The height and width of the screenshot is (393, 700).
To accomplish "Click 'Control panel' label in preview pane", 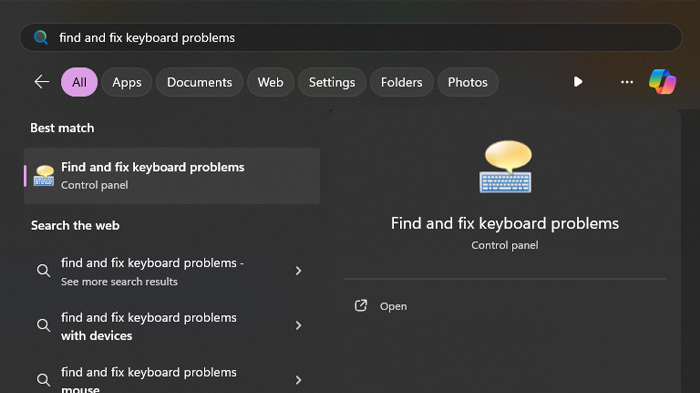I will coord(505,245).
